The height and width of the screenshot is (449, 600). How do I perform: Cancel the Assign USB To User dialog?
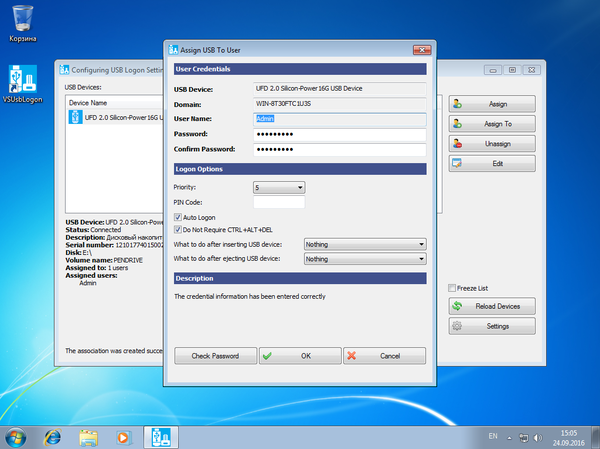pos(384,355)
